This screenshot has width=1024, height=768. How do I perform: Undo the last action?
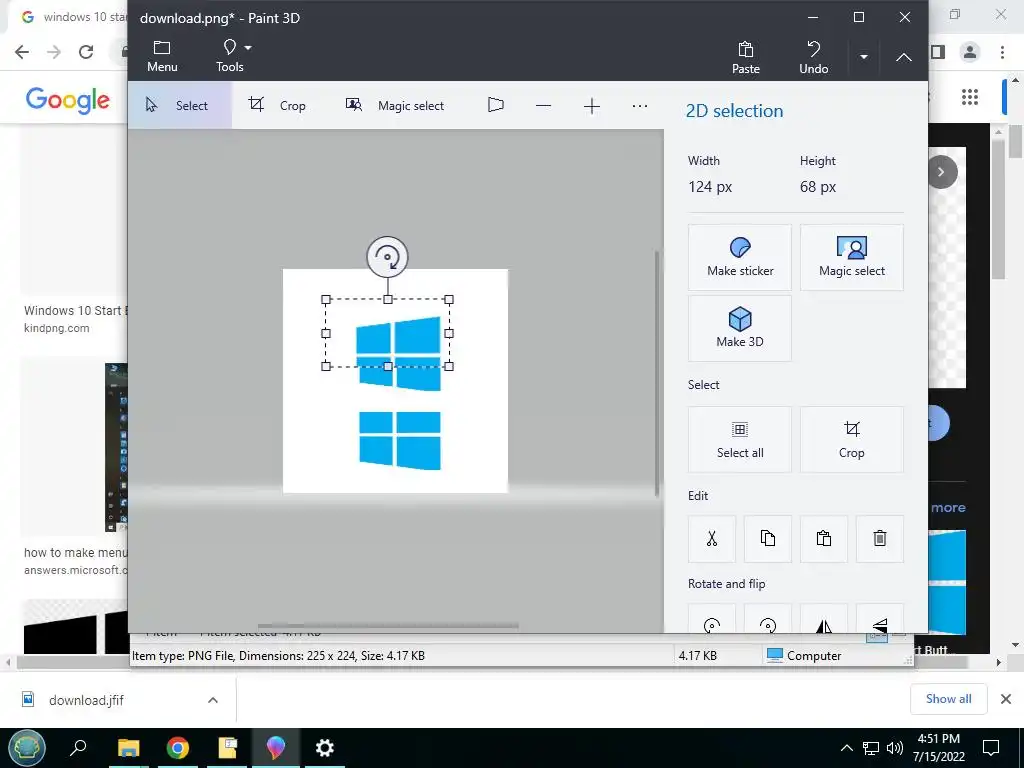pos(813,57)
